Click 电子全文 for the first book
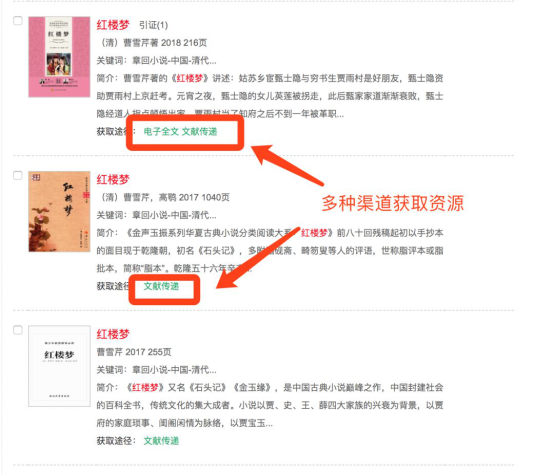This screenshot has height=476, width=554. (161, 131)
